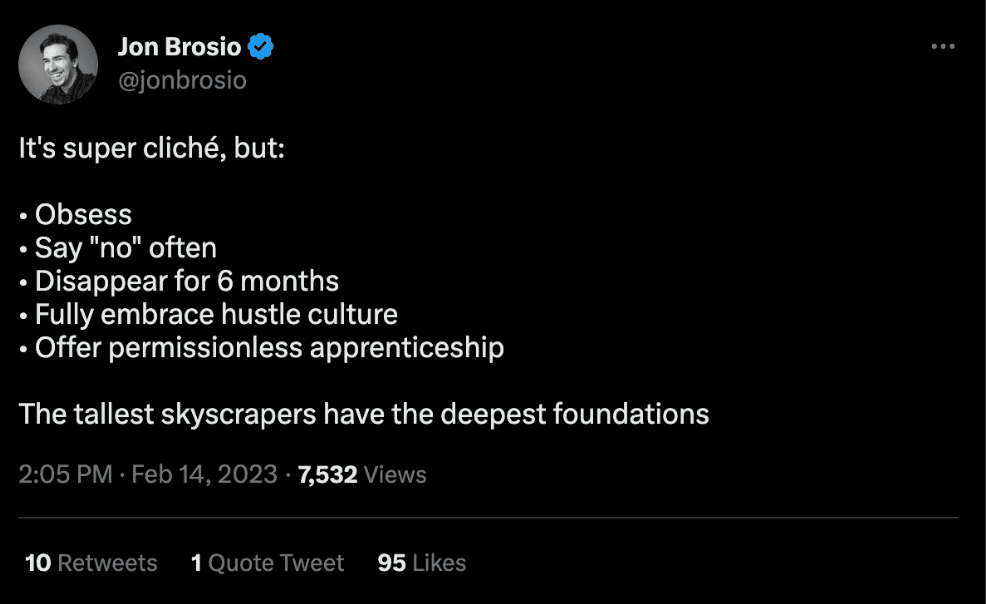Click the Jon Brosio display name
This screenshot has width=986, height=604.
pos(179,46)
